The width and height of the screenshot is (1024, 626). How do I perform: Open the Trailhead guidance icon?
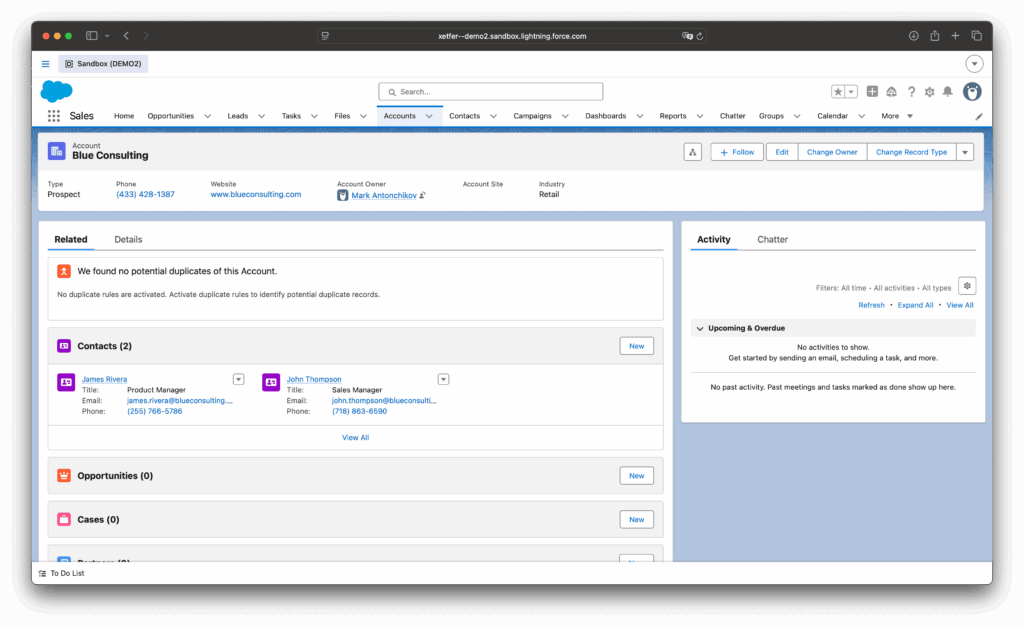click(891, 92)
